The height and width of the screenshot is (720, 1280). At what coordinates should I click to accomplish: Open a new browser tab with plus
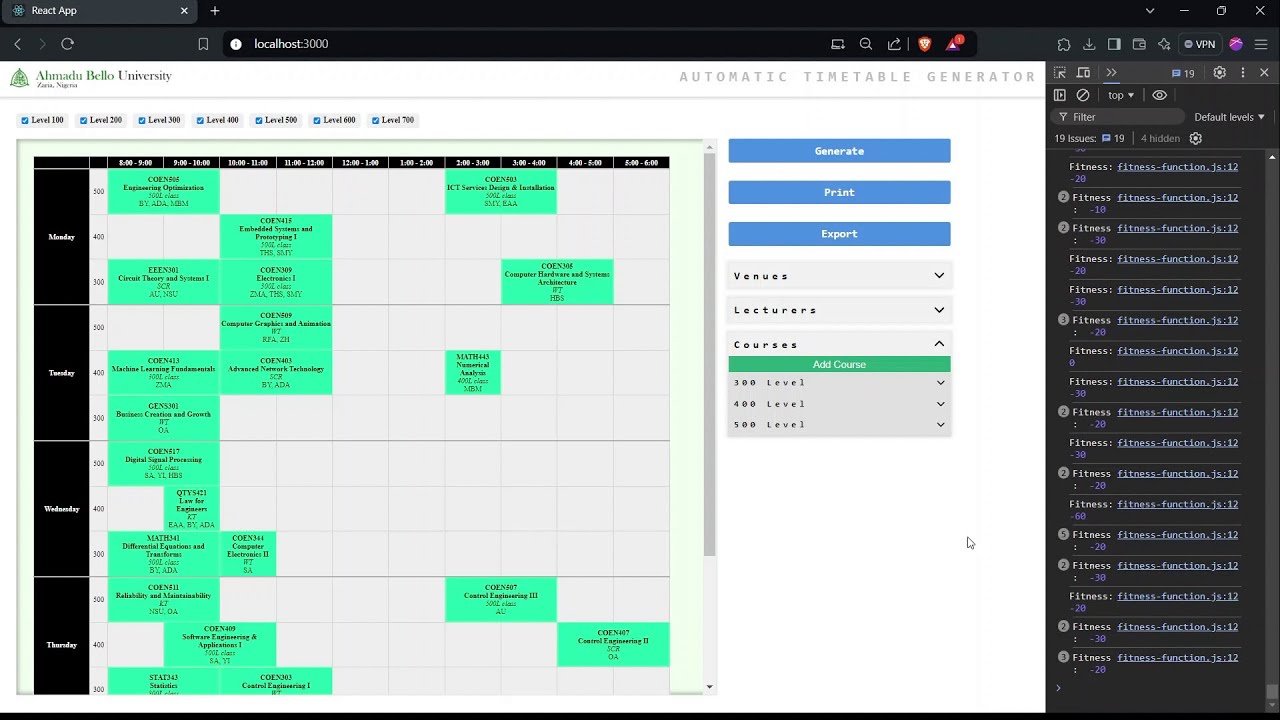(x=215, y=11)
